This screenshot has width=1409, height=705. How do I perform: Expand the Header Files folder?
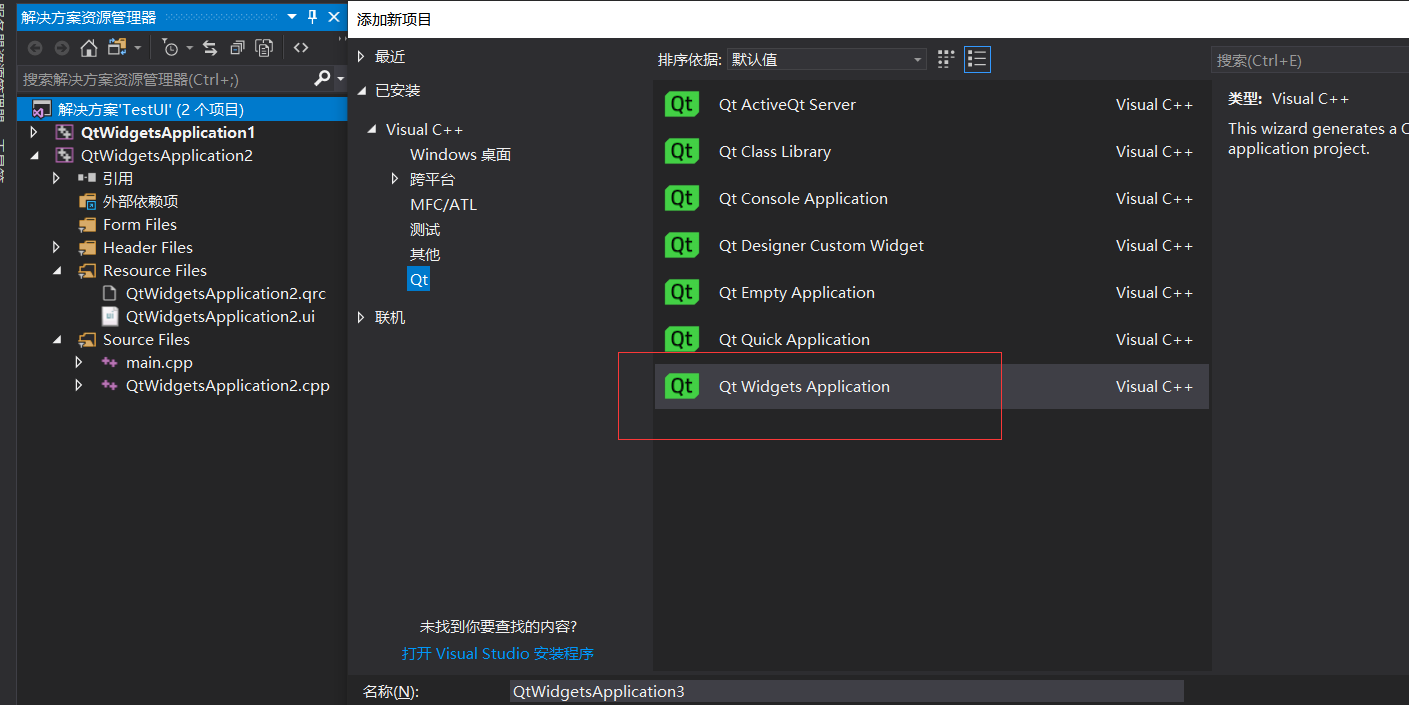point(57,247)
